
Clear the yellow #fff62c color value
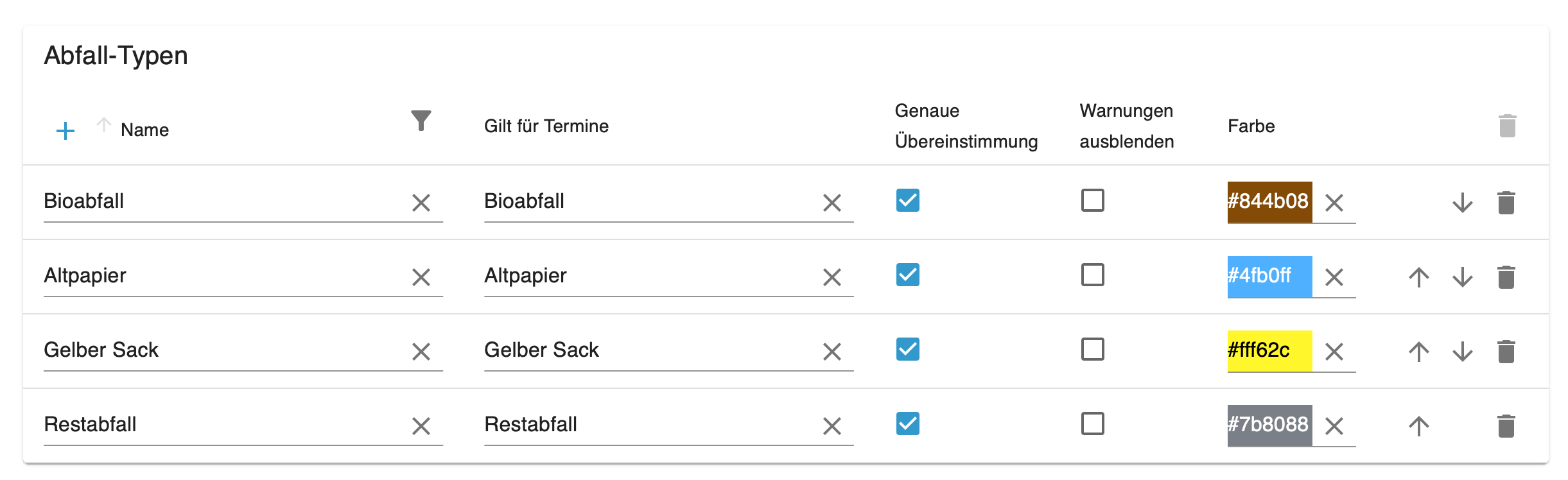click(1334, 352)
